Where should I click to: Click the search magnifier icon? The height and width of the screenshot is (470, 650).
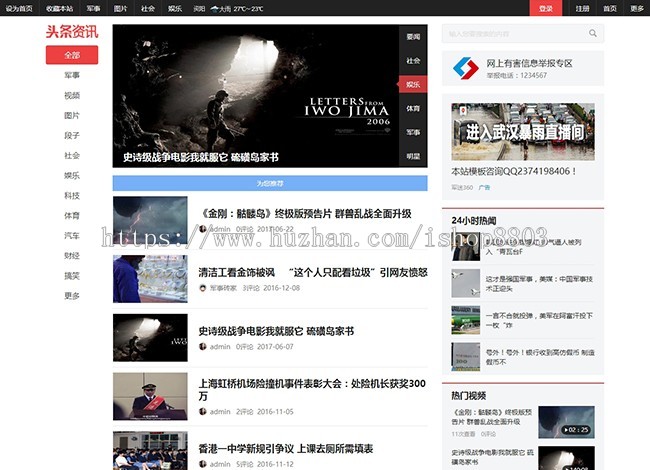pos(593,33)
